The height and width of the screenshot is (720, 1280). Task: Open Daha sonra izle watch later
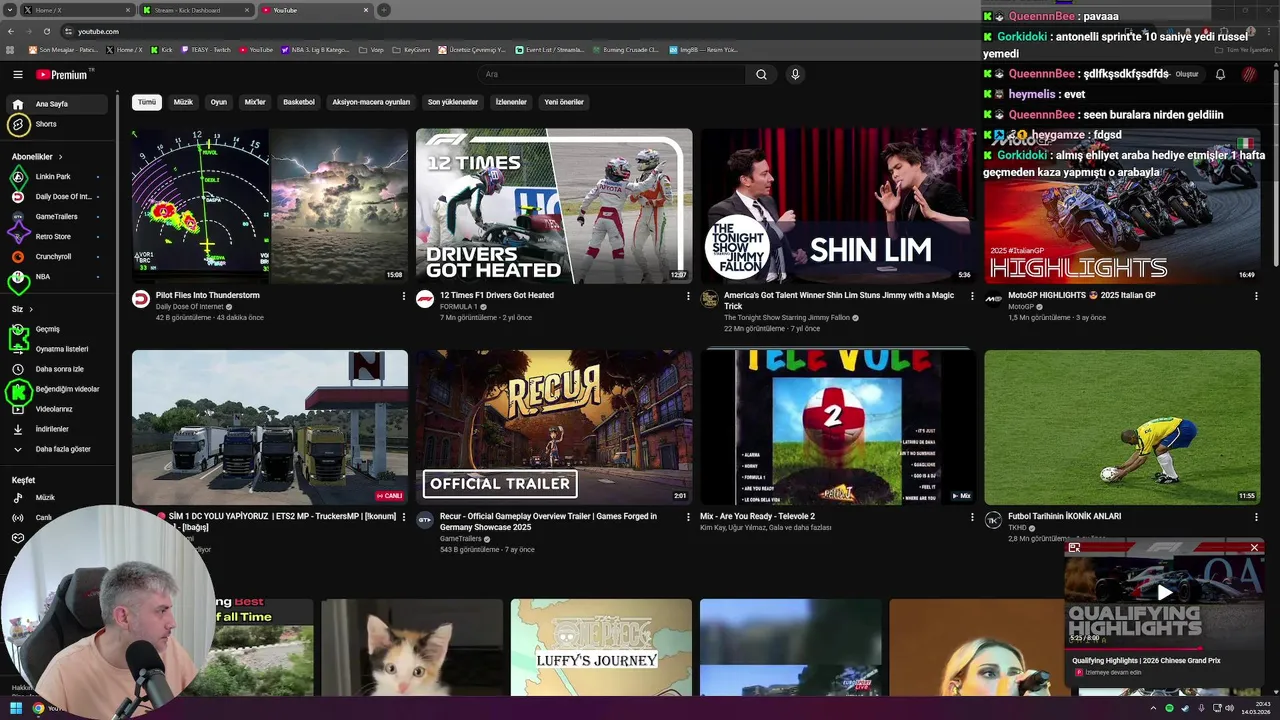coord(55,369)
